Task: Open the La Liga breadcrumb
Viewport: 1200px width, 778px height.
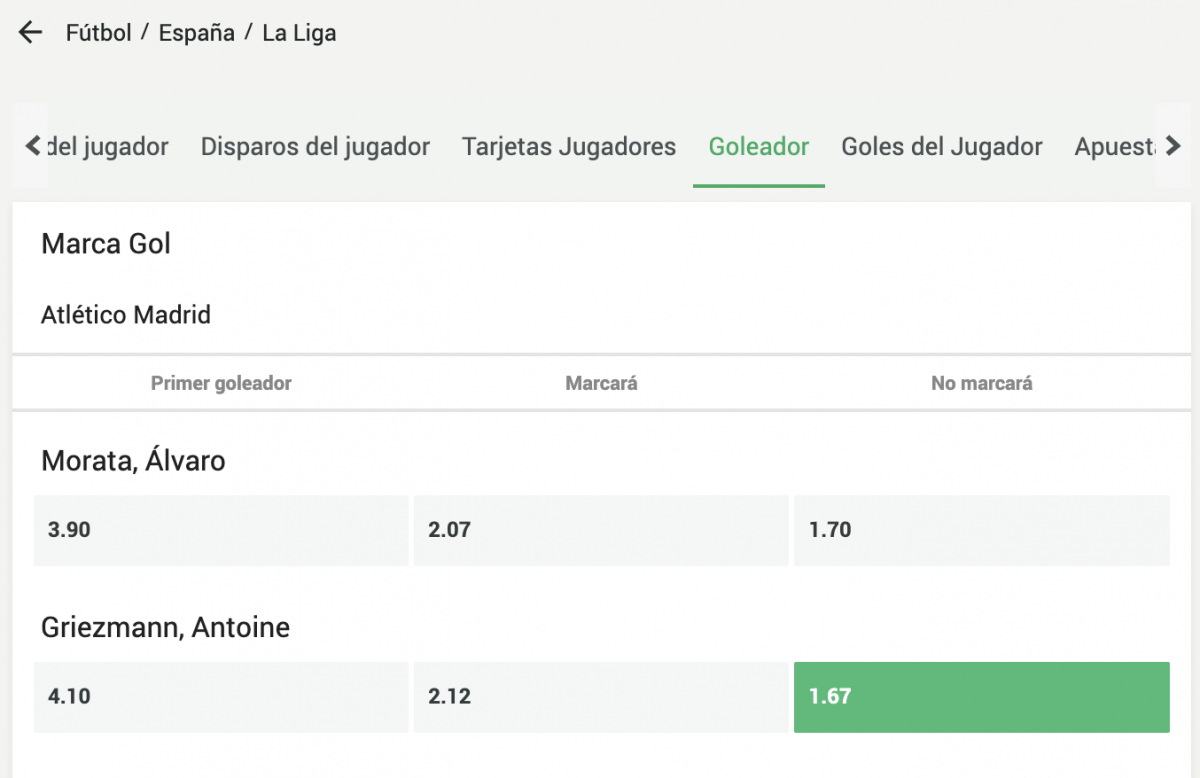Action: point(299,33)
